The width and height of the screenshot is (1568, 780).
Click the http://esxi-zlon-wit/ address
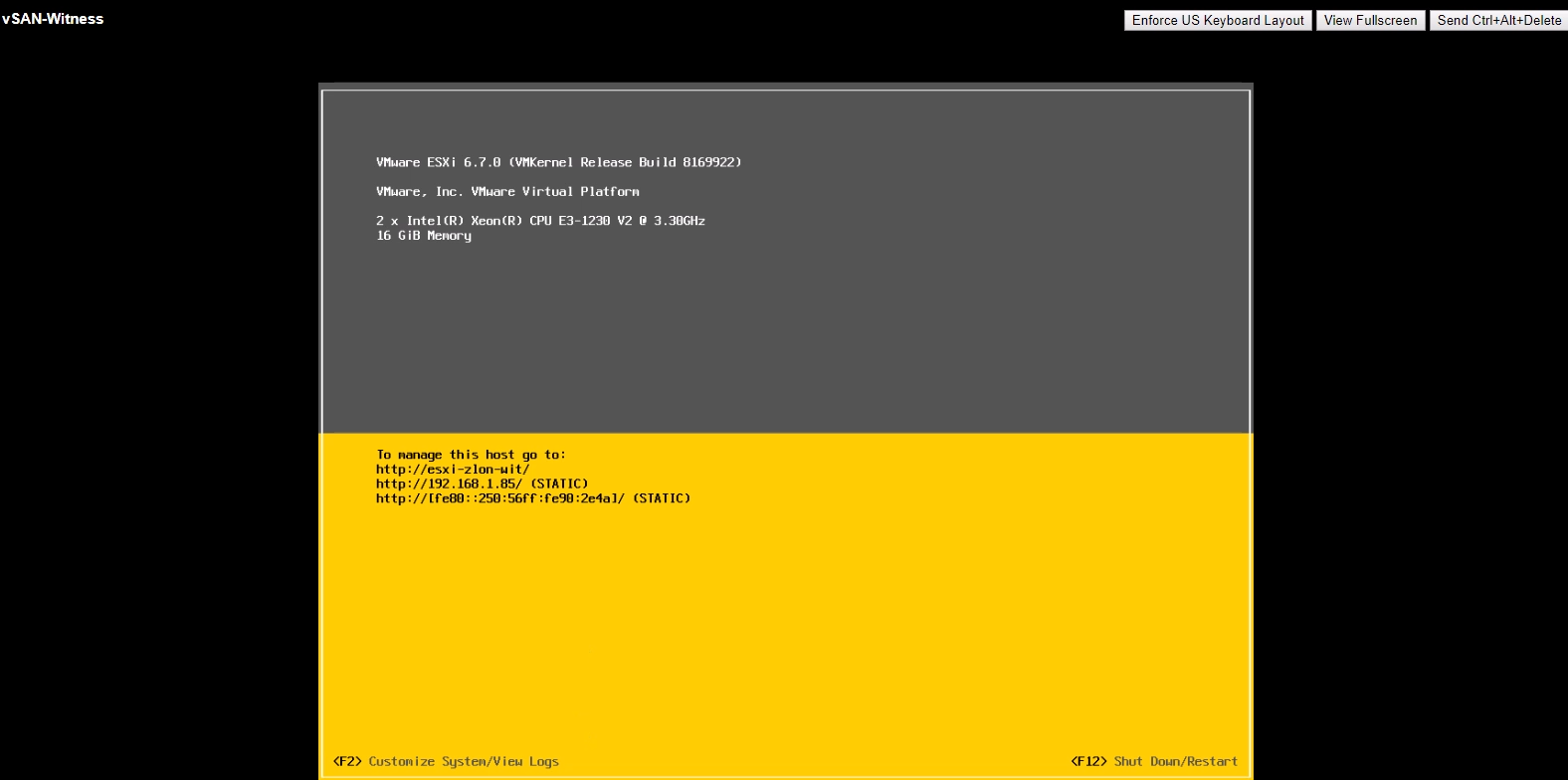click(453, 470)
